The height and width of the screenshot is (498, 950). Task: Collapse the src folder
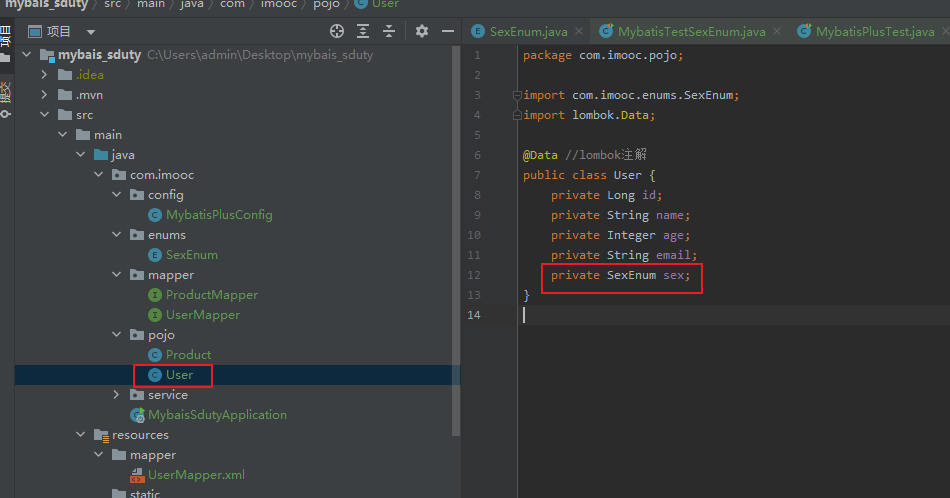[x=44, y=115]
